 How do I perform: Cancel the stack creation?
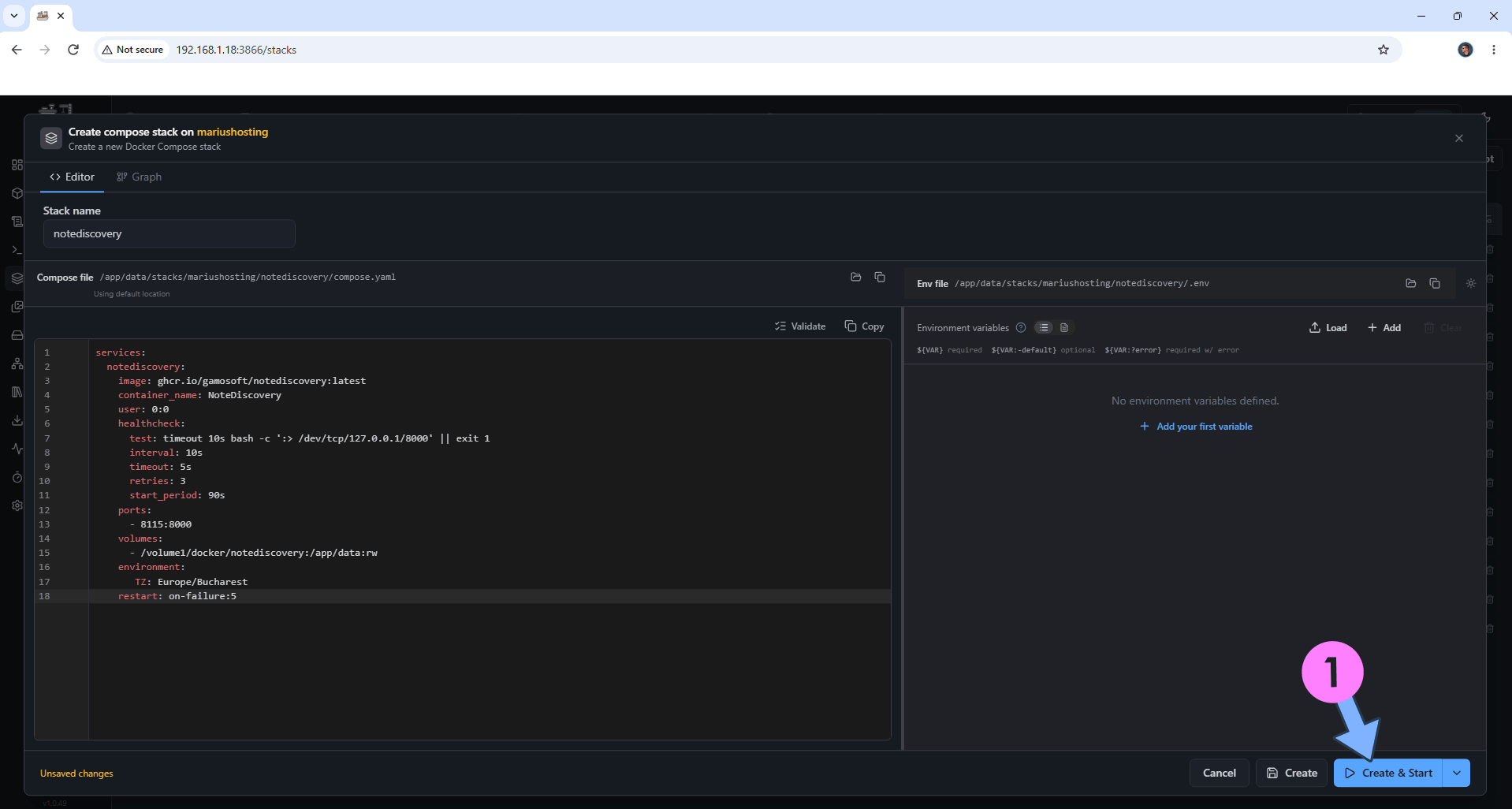[1219, 773]
